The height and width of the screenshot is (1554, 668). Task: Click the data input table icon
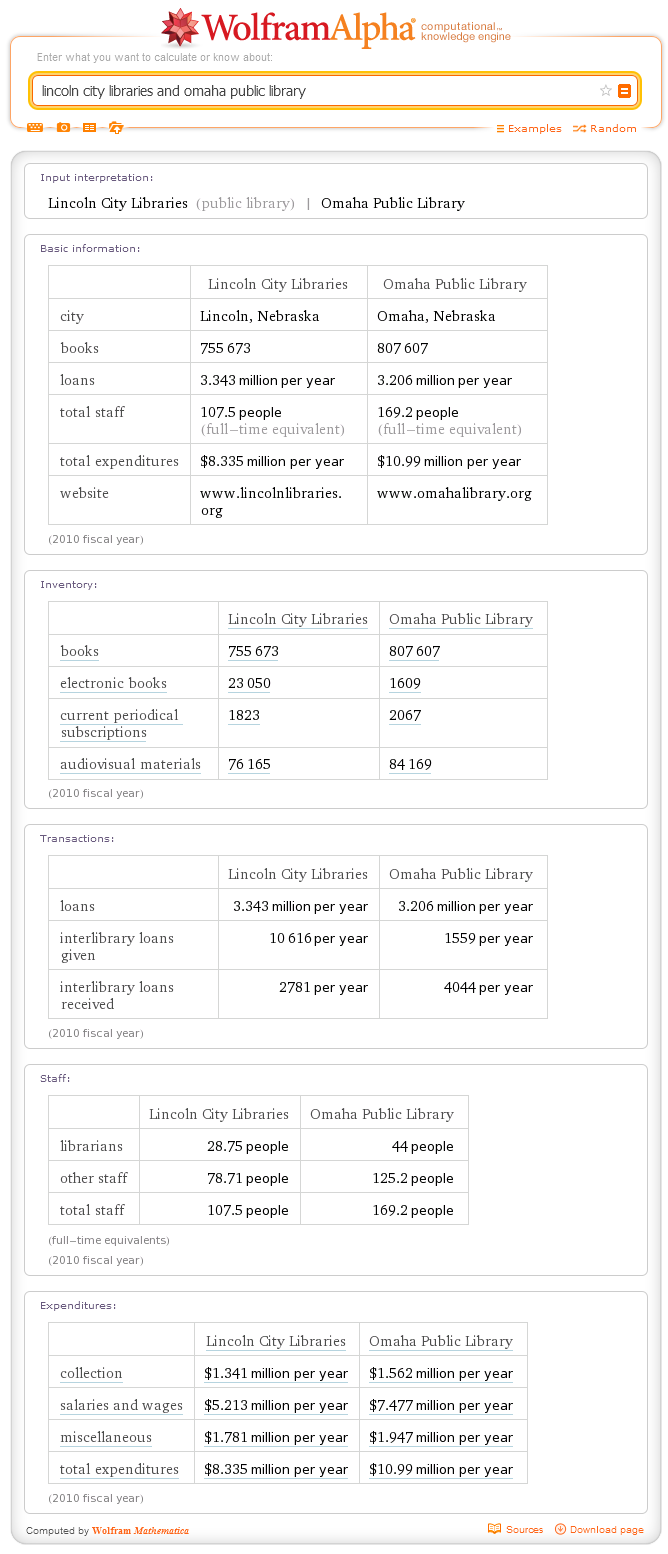pyautogui.click(x=89, y=128)
